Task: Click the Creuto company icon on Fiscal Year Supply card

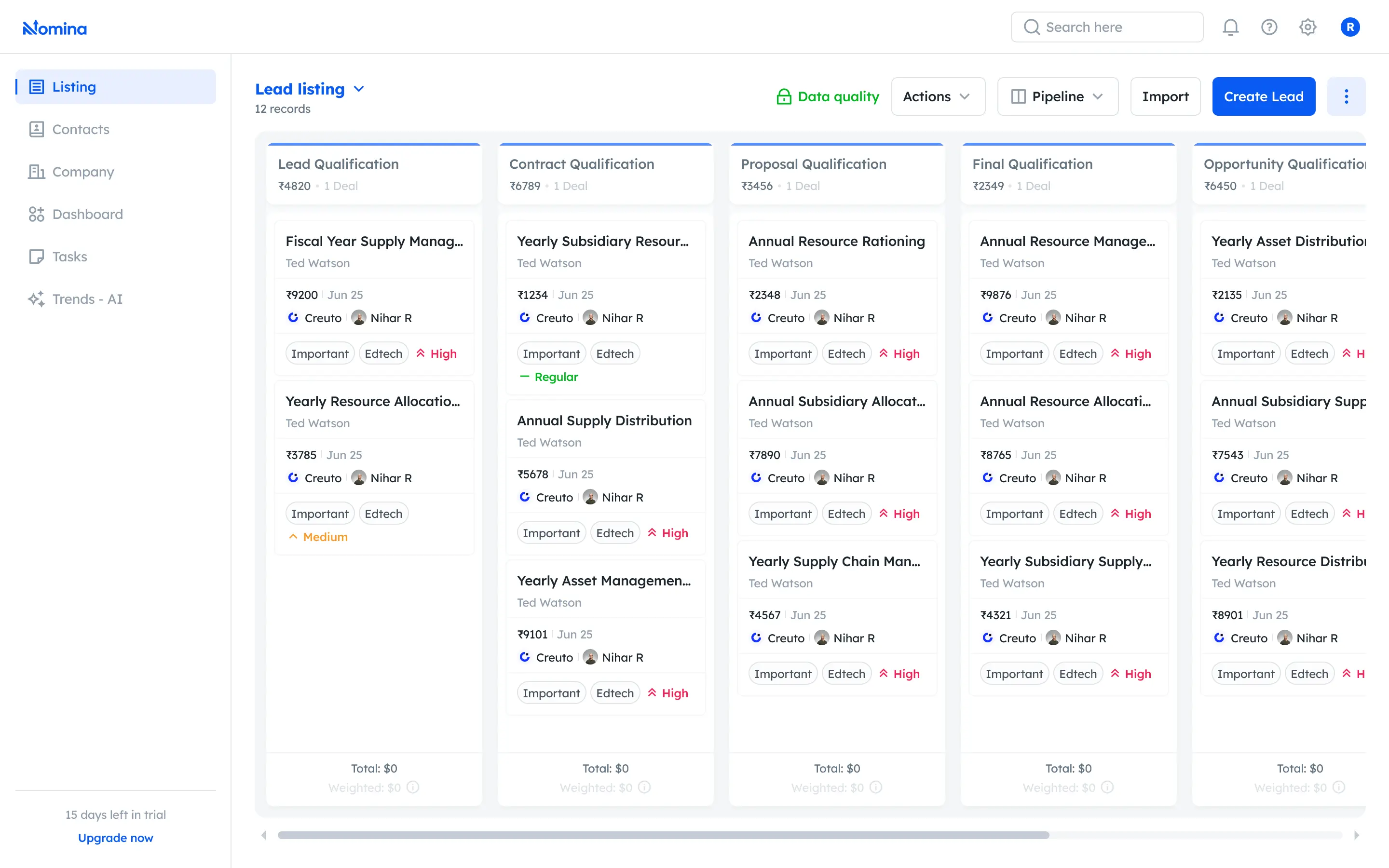Action: (x=293, y=317)
